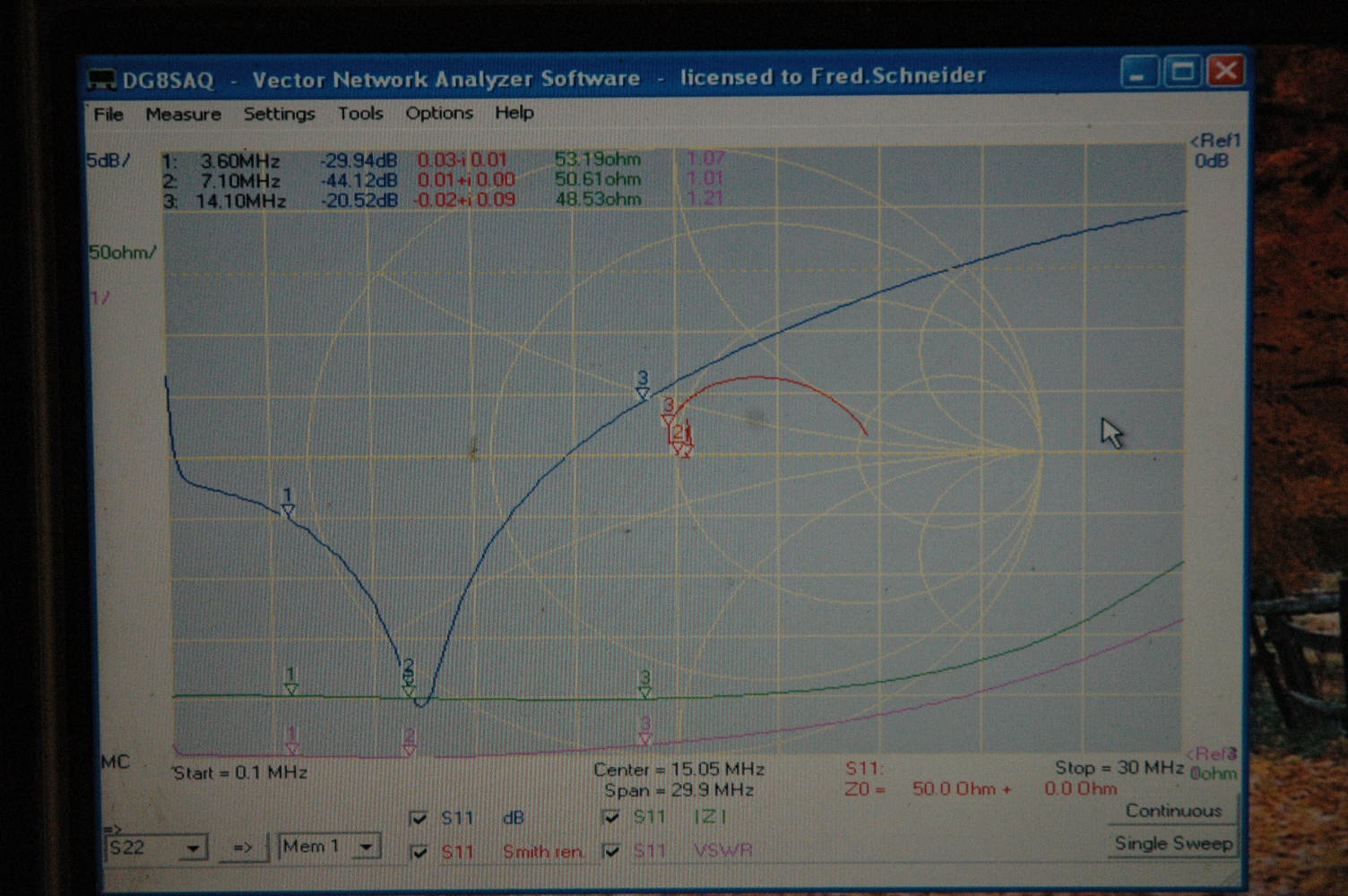Run a Single Sweep
This screenshot has width=1348, height=896.
[x=1173, y=843]
